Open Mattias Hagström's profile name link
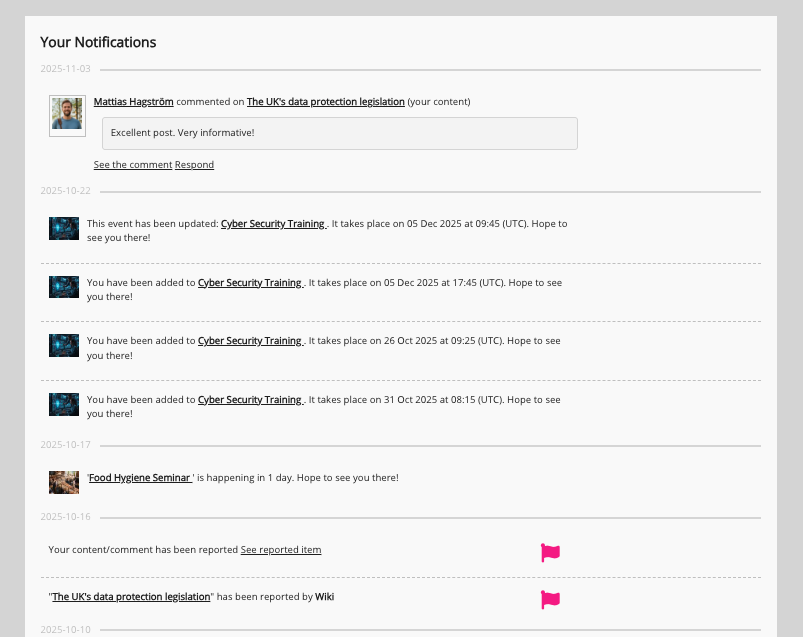Image resolution: width=803 pixels, height=637 pixels. pos(133,102)
